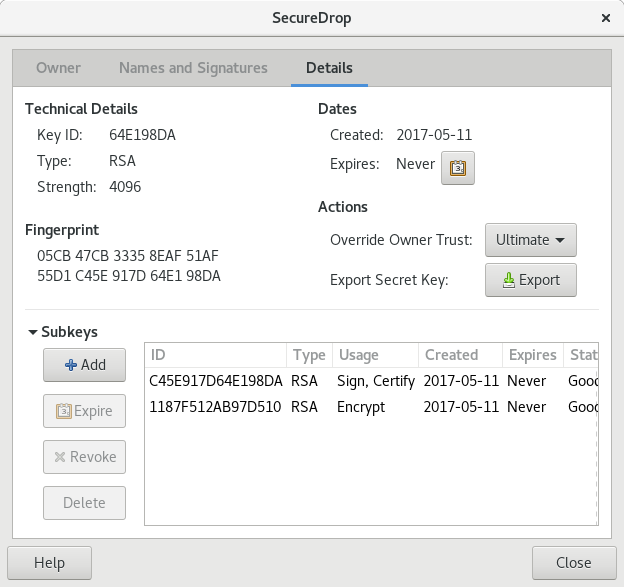The height and width of the screenshot is (587, 624).
Task: Click the Help button
Action: 49,563
